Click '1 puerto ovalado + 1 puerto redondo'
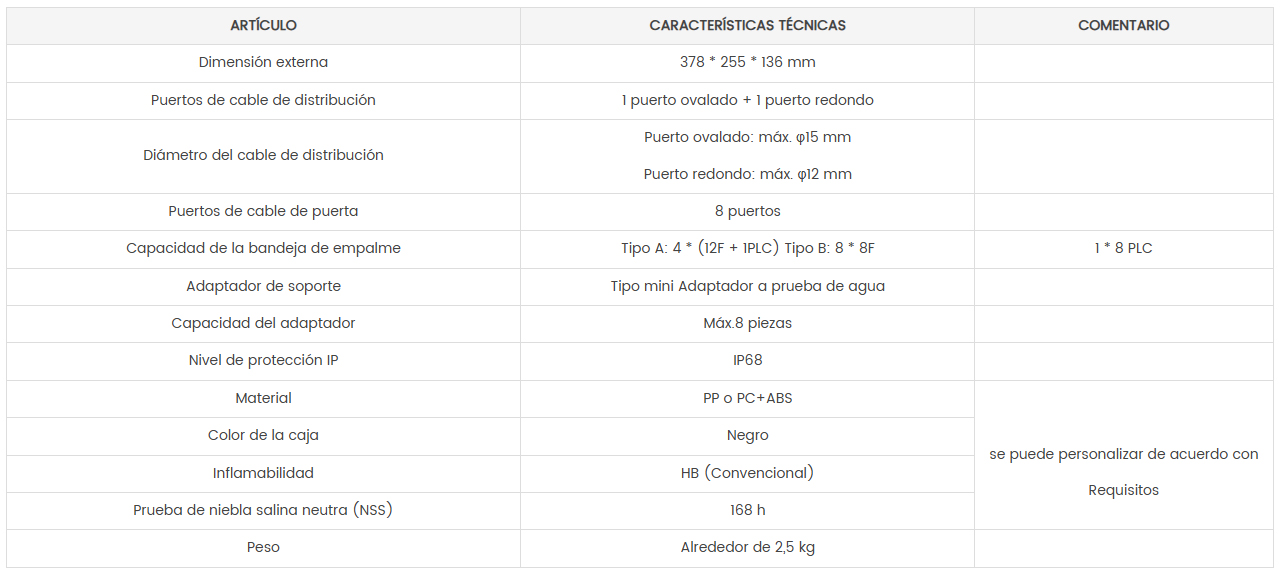This screenshot has width=1281, height=574. coord(747,100)
